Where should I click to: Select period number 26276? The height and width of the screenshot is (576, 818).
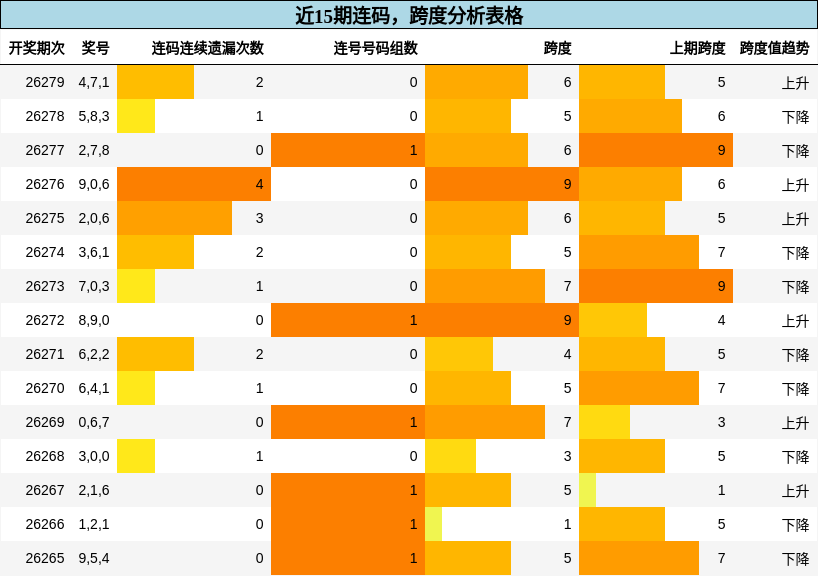tap(45, 184)
